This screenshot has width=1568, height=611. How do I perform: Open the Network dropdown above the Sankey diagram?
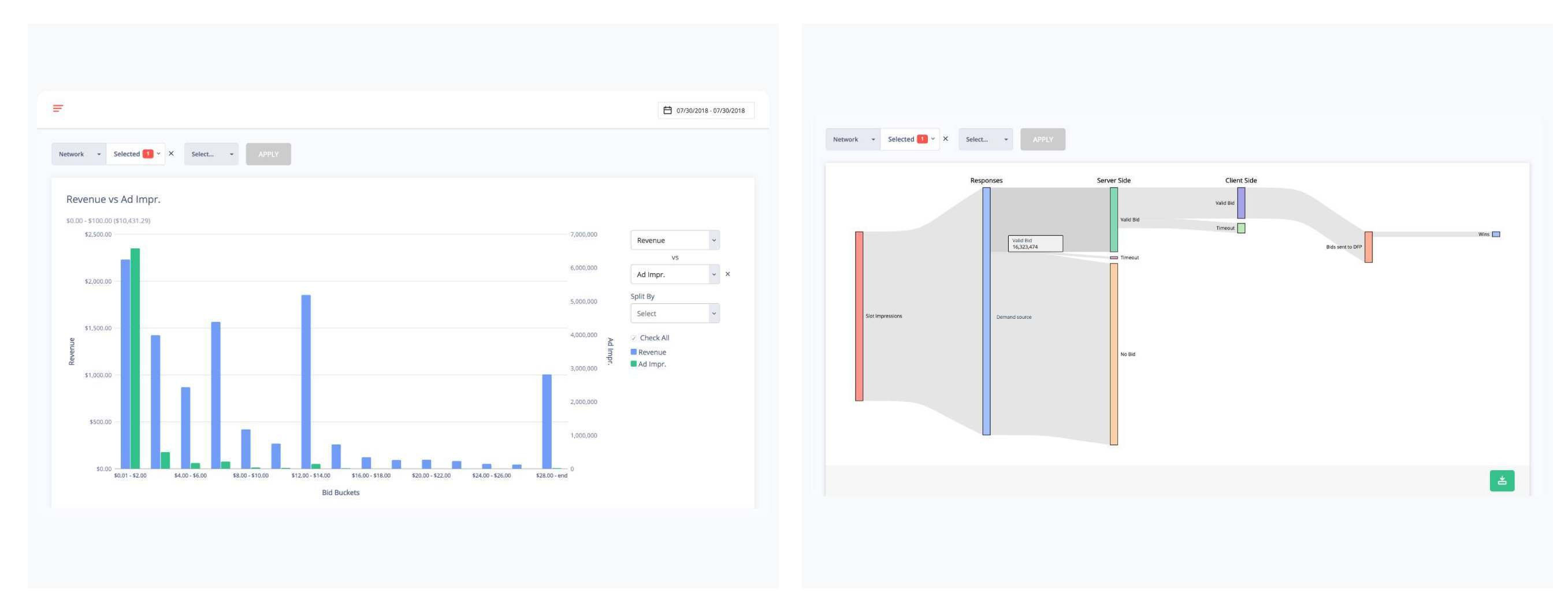coord(852,139)
